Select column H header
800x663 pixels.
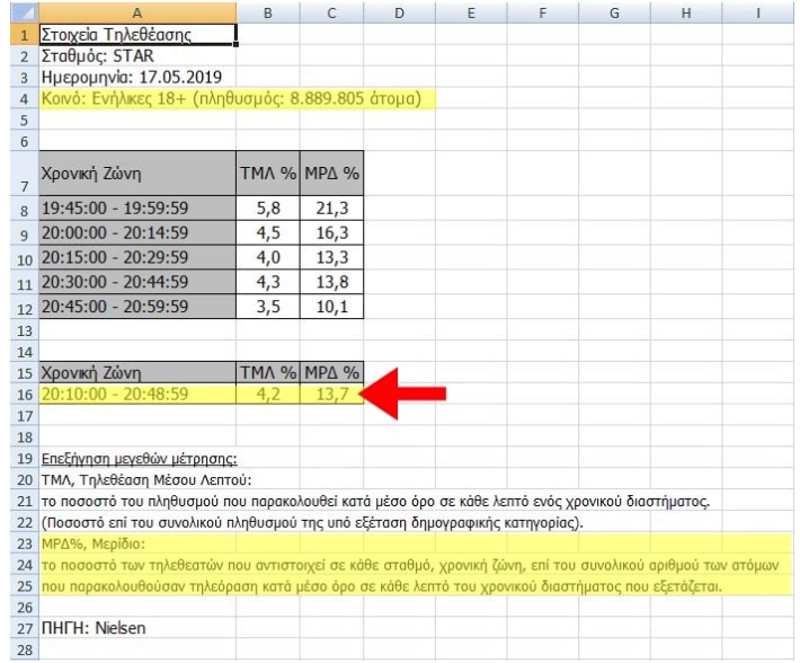tap(686, 13)
